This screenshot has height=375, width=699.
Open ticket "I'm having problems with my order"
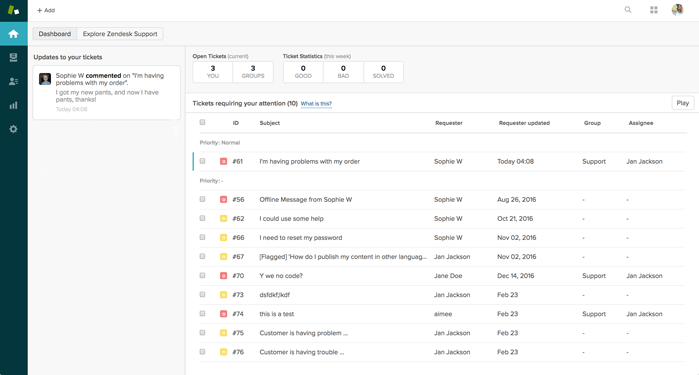pyautogui.click(x=309, y=161)
